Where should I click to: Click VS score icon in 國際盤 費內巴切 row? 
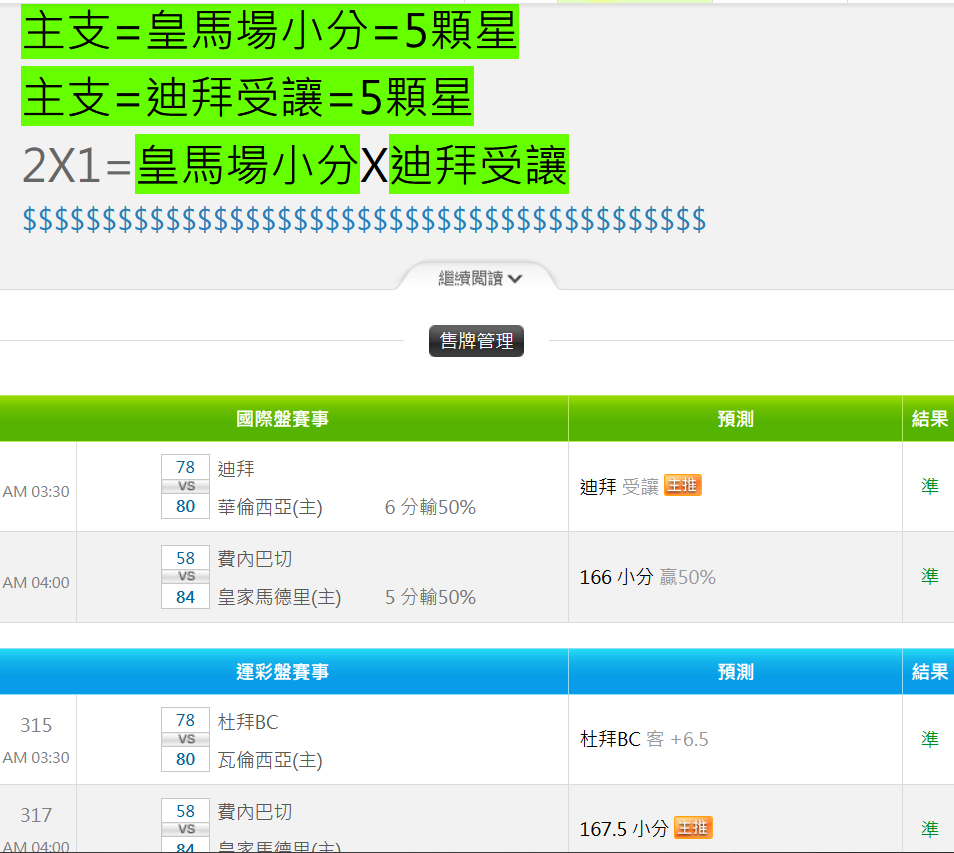click(186, 577)
